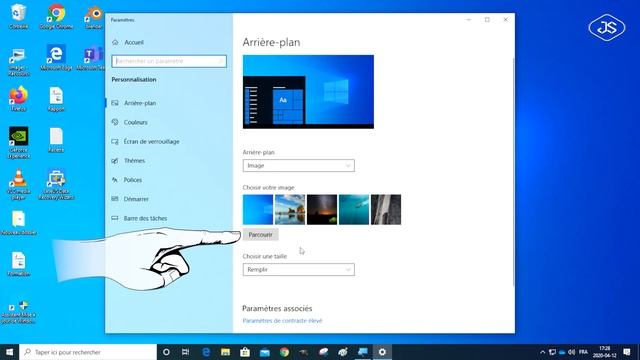Select the Rapport document on the desktop
Screen dimensions: 640x360
click(56, 99)
